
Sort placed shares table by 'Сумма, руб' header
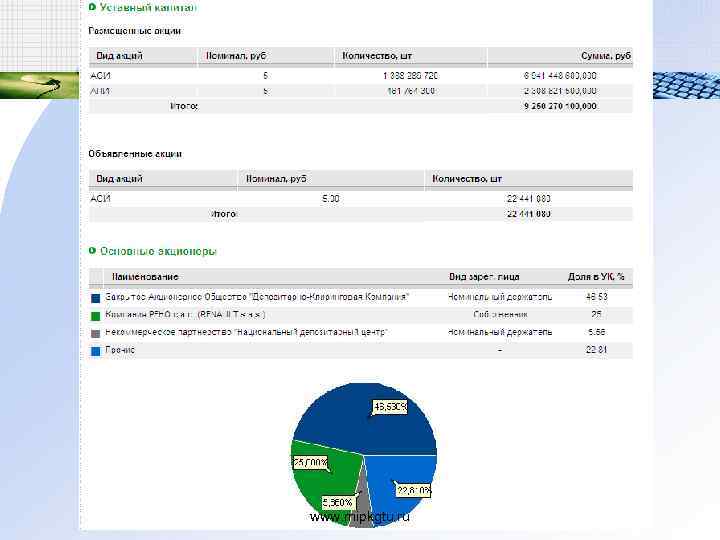point(606,56)
